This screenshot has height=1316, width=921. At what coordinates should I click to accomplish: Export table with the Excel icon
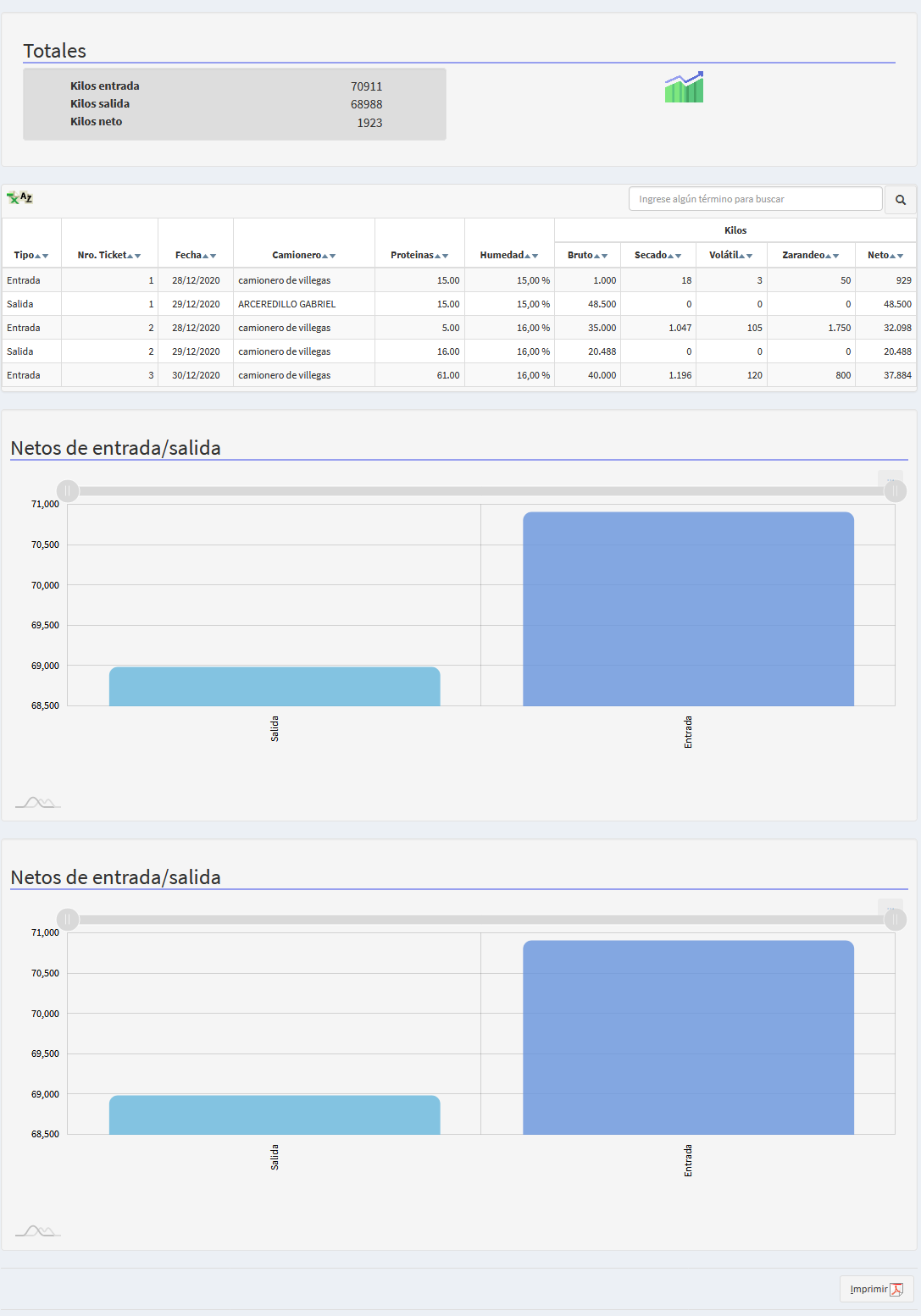coord(19,198)
